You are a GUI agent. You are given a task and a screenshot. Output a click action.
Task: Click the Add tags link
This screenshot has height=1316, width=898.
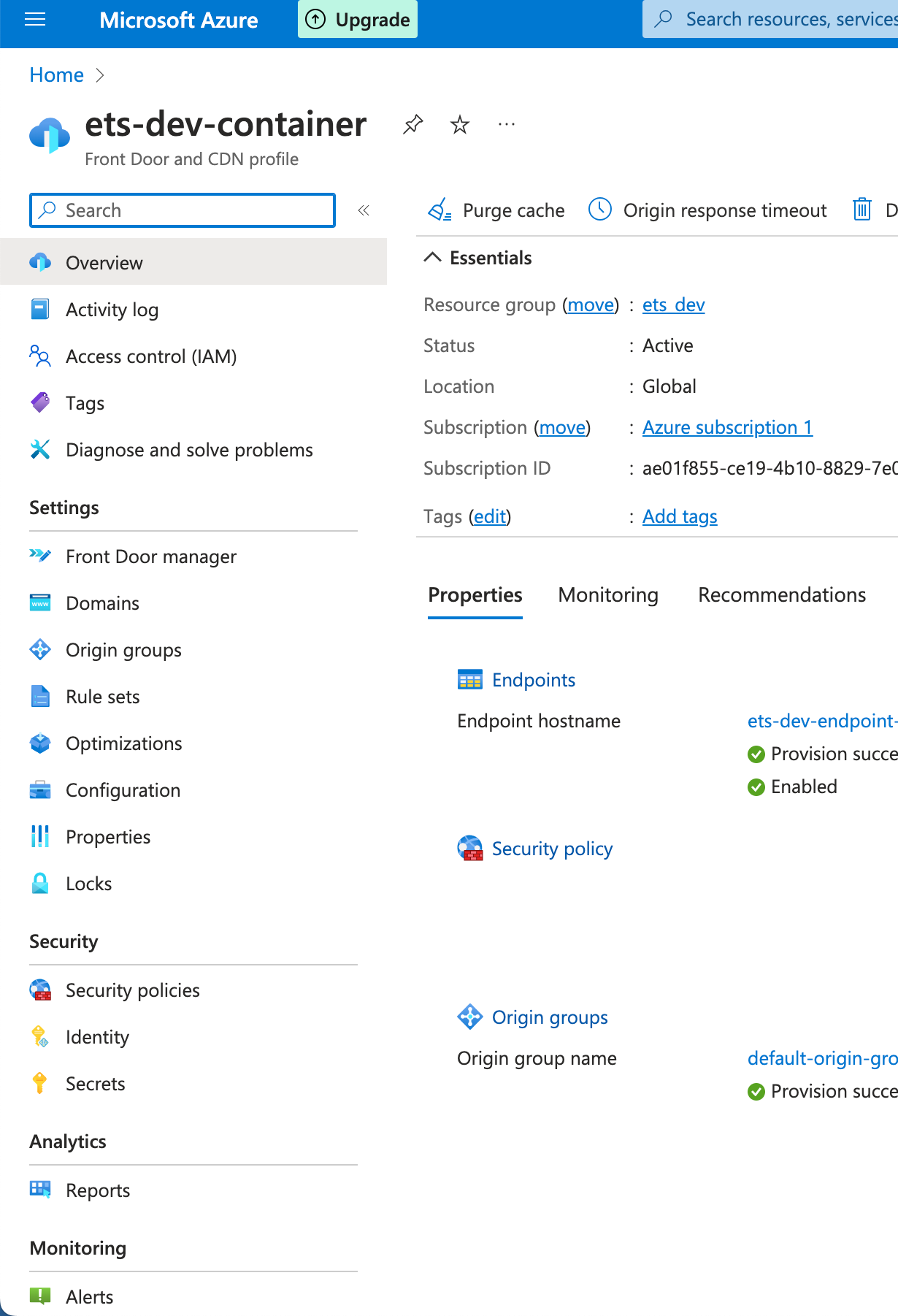click(x=680, y=516)
